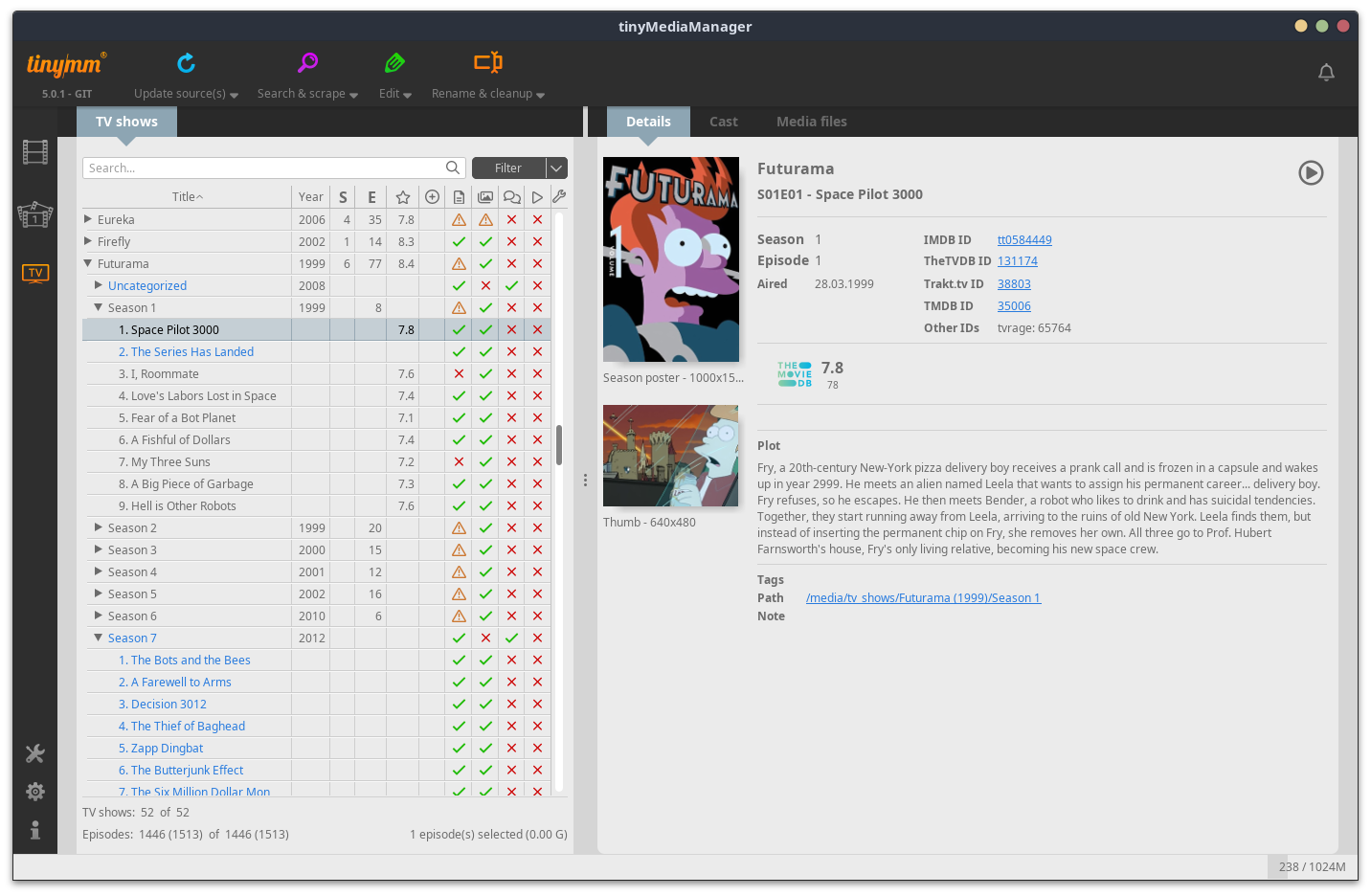
Task: Switch to the Cast tab
Action: point(723,122)
